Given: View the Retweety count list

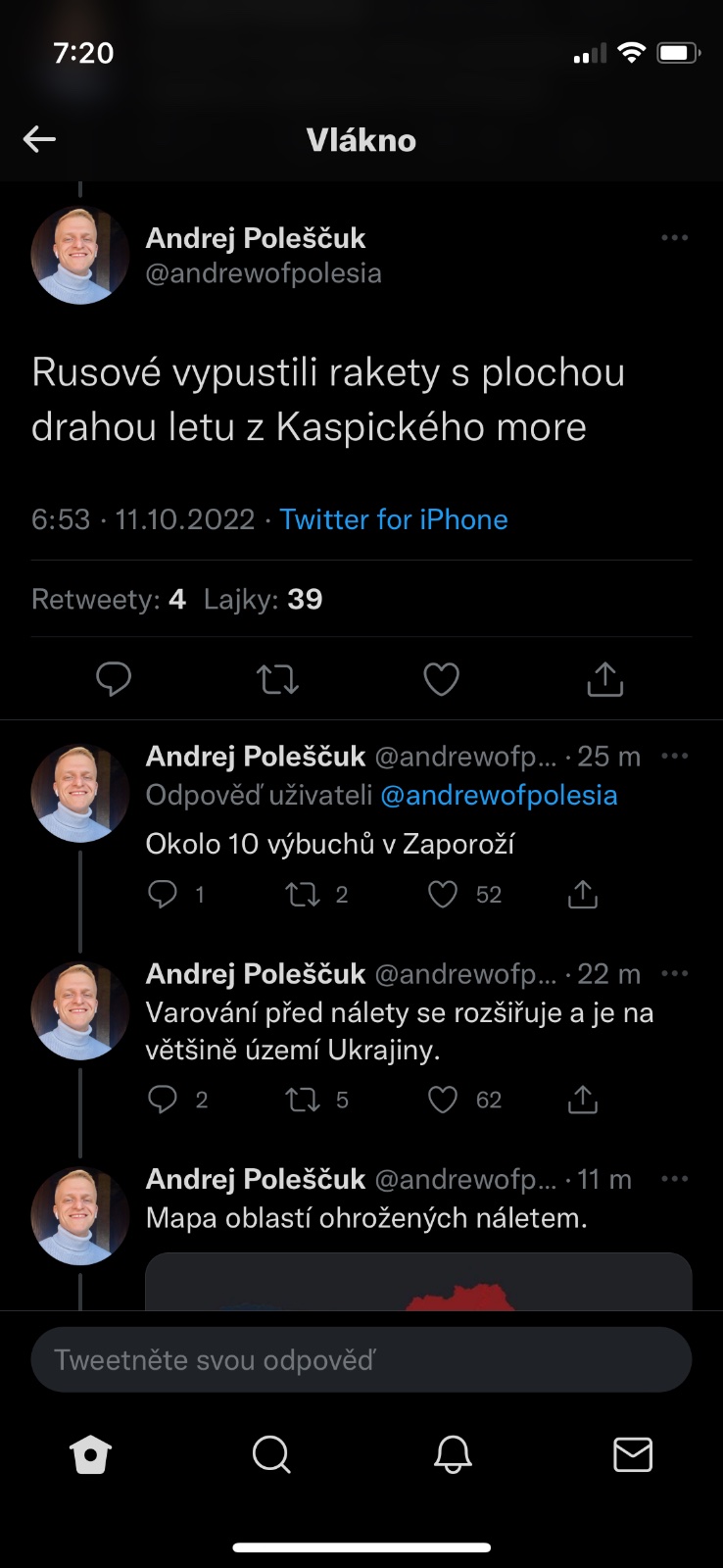Looking at the screenshot, I should [108, 599].
